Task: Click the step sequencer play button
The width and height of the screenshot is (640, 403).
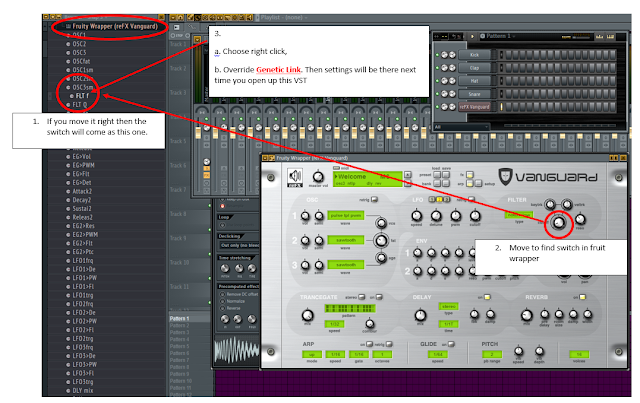Action: point(473,36)
